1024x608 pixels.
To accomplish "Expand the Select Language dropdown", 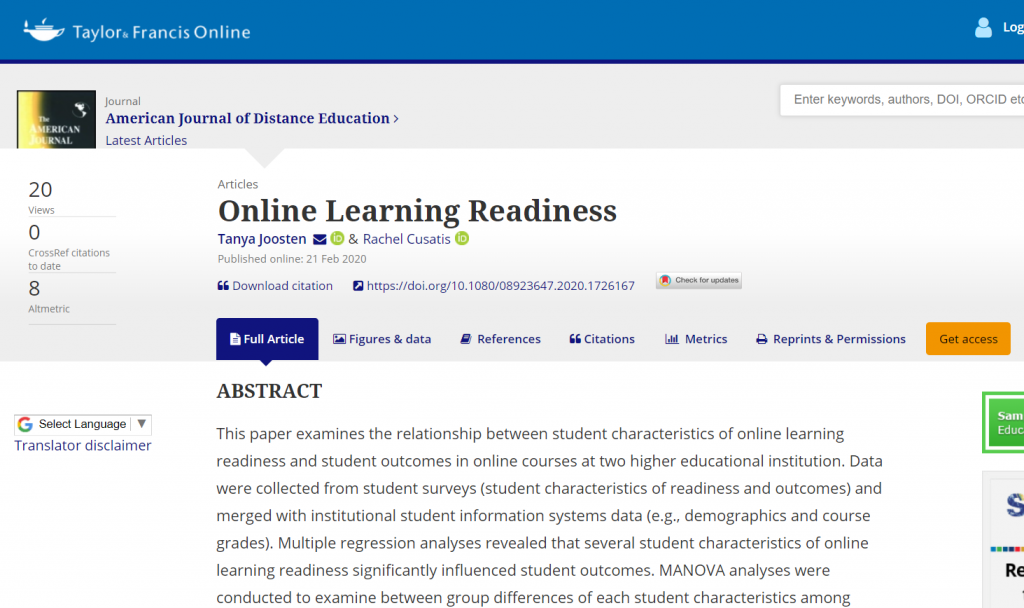I will [83, 424].
